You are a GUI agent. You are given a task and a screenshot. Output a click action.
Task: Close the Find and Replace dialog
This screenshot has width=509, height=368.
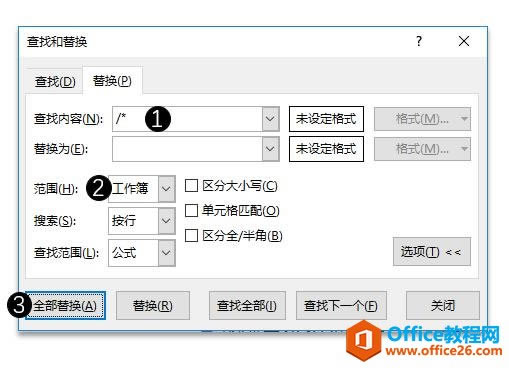pos(464,42)
